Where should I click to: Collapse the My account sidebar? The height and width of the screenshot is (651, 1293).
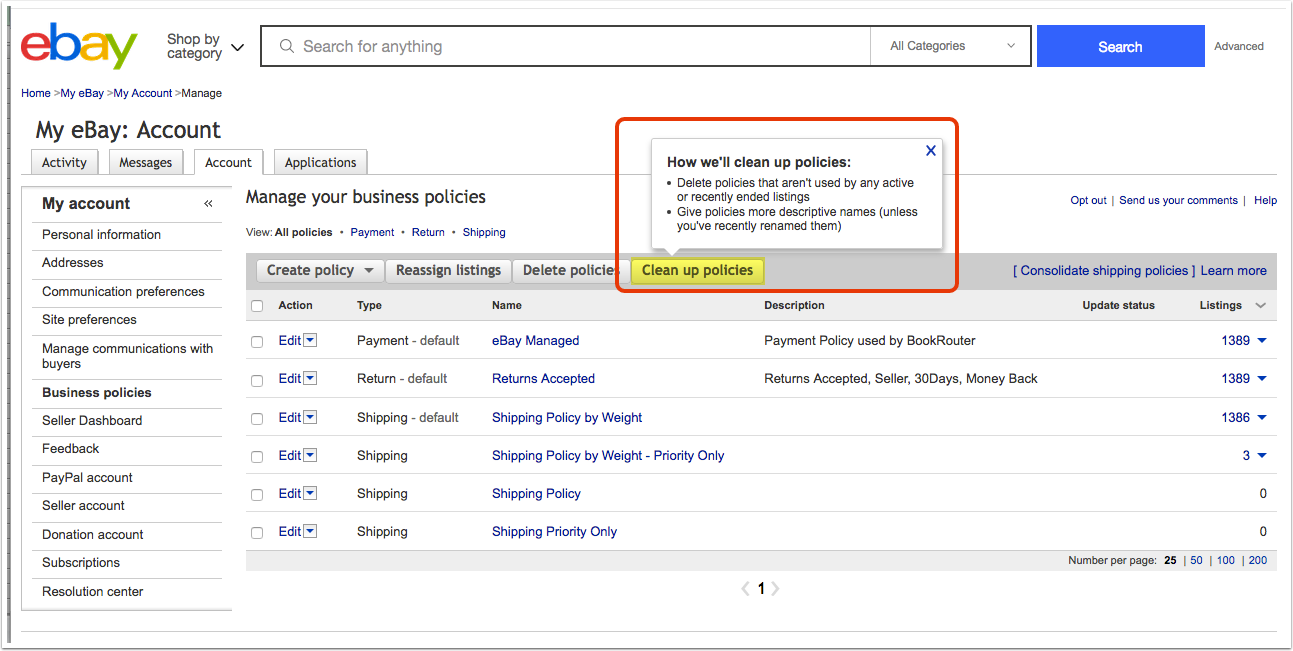(208, 204)
